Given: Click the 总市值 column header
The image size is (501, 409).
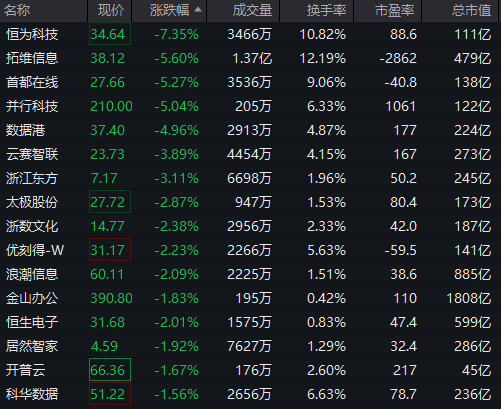Looking at the screenshot, I should [471, 10].
